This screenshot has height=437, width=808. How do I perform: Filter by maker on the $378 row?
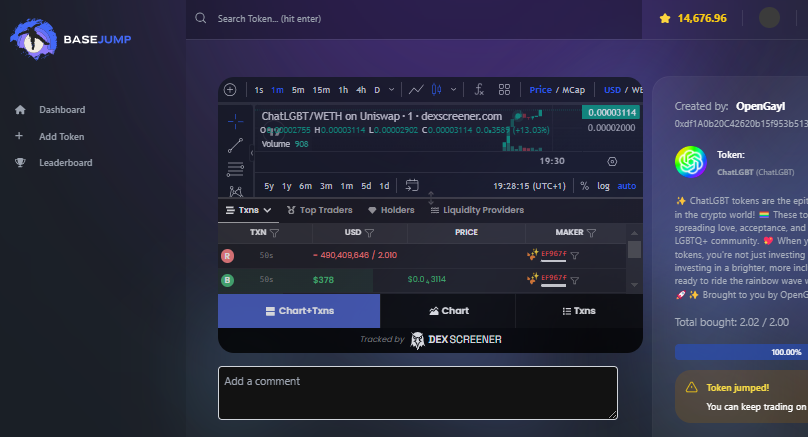pos(575,280)
